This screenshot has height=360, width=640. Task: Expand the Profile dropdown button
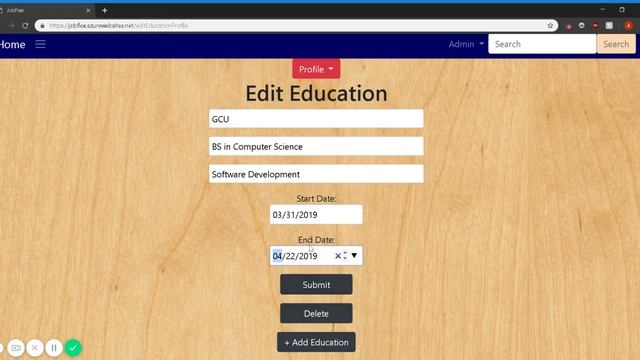[x=316, y=69]
